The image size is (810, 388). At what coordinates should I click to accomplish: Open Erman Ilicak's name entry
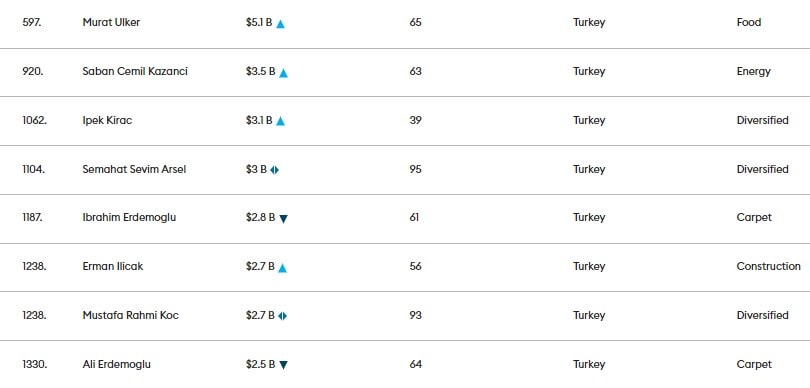click(113, 267)
